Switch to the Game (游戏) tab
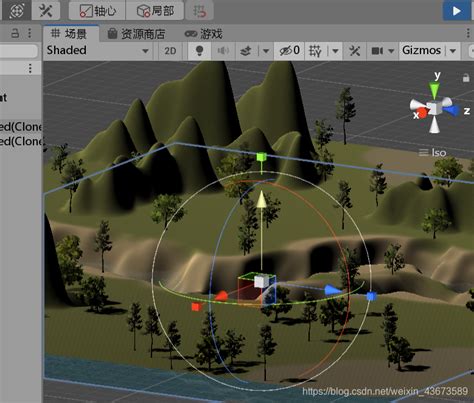Image resolution: width=474 pixels, height=403 pixels. point(204,34)
